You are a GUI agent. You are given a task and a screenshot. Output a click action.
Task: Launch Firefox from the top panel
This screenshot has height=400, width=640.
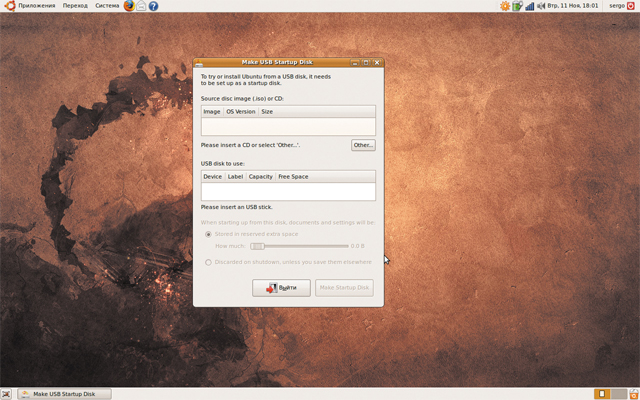[x=129, y=6]
